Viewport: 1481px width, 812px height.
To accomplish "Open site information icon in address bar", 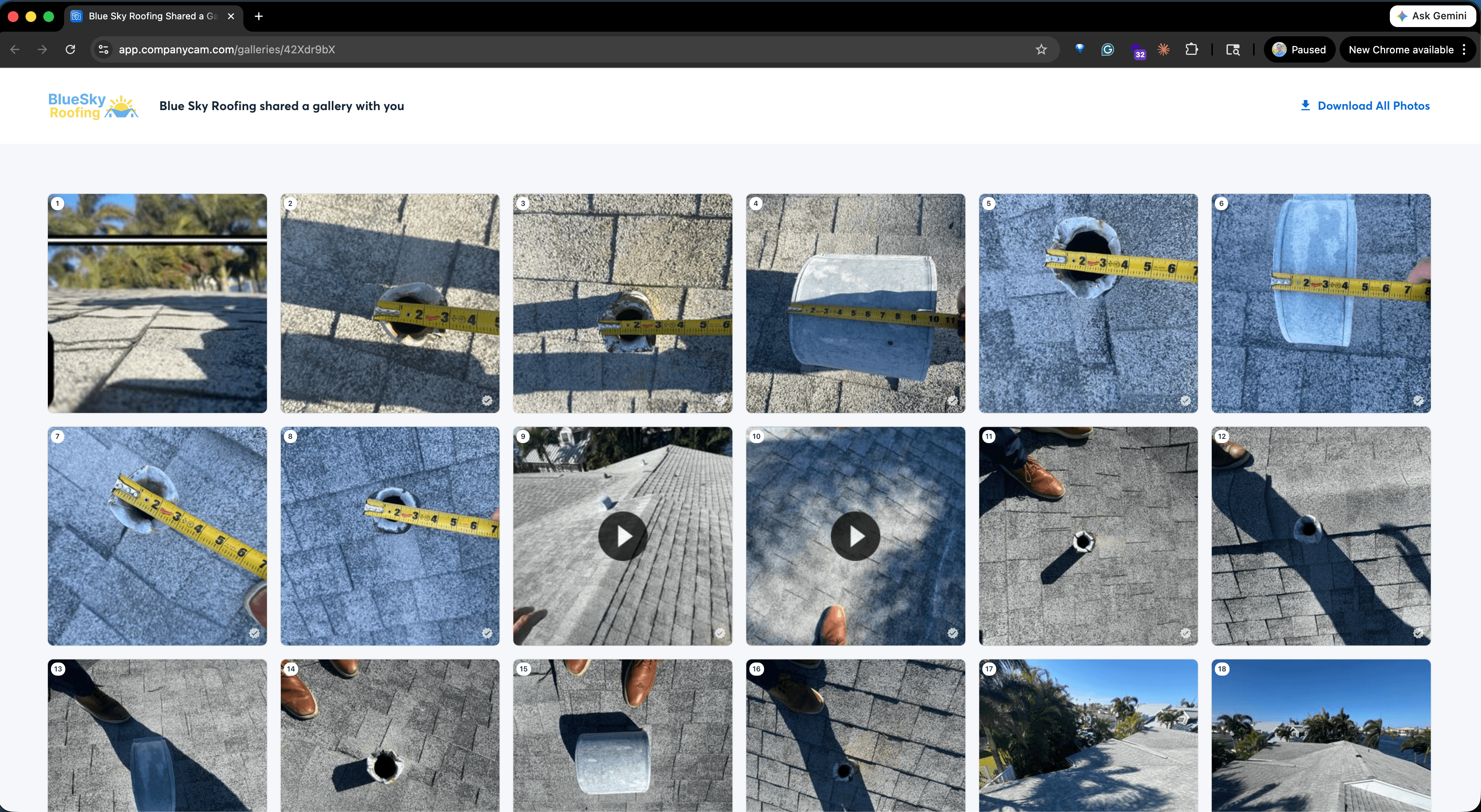I will point(104,49).
